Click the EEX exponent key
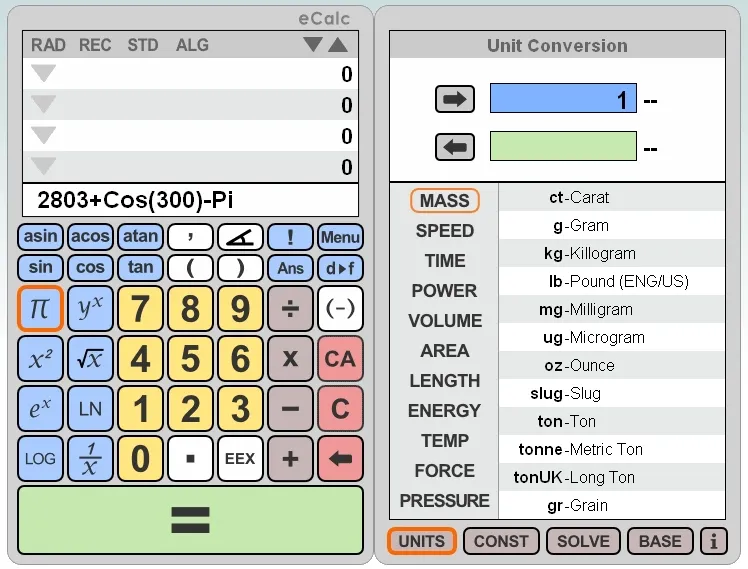748x569 pixels. 240,459
